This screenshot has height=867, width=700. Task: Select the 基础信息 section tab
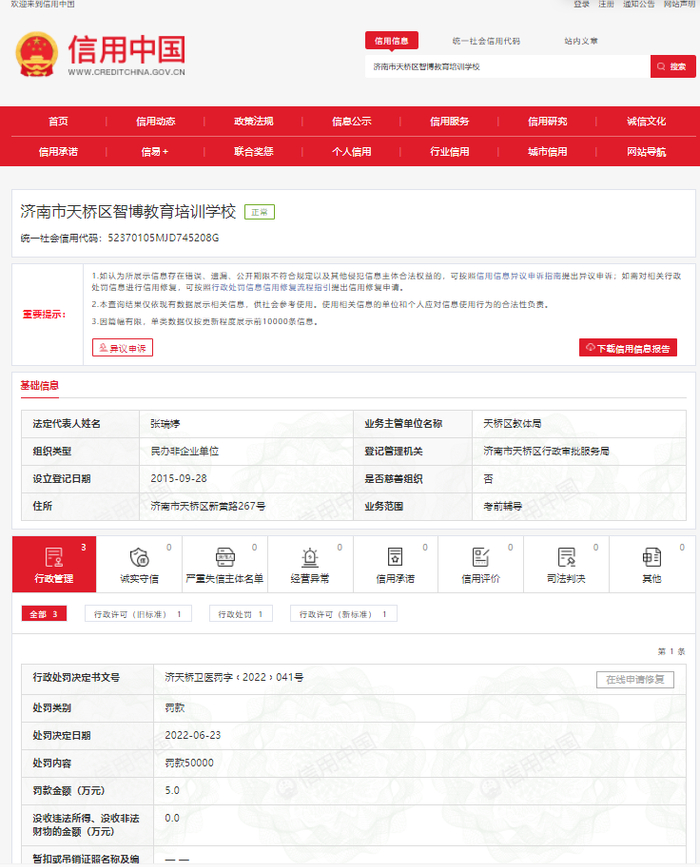click(x=39, y=385)
